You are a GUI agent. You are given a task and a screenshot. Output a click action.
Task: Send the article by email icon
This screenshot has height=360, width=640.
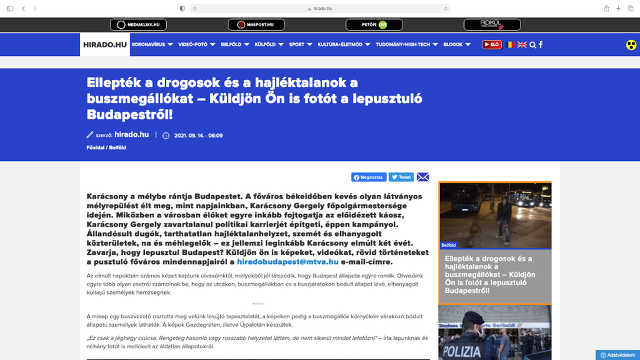click(423, 177)
